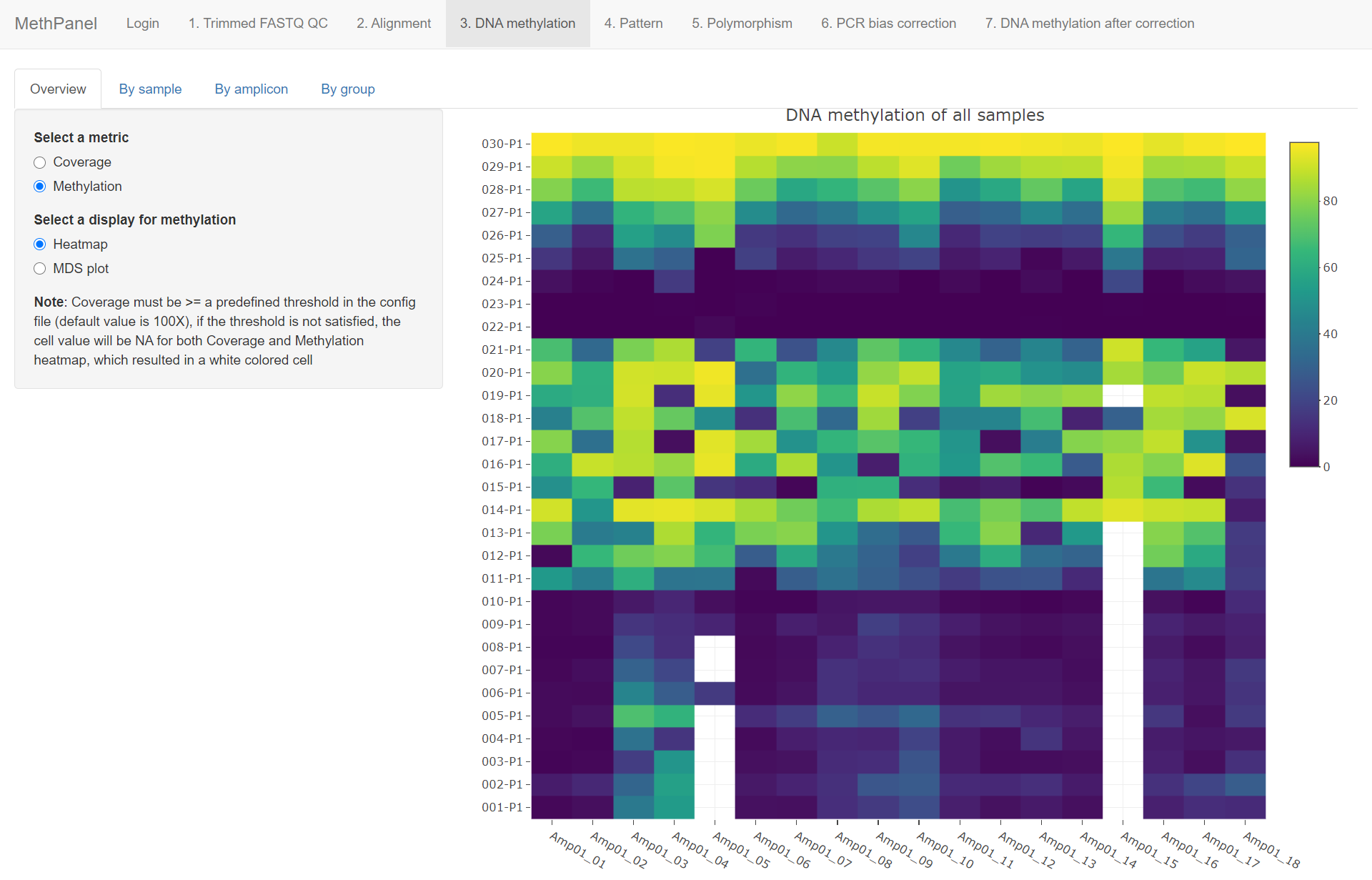Open the By sample tab
This screenshot has width=1372, height=880.
click(150, 89)
